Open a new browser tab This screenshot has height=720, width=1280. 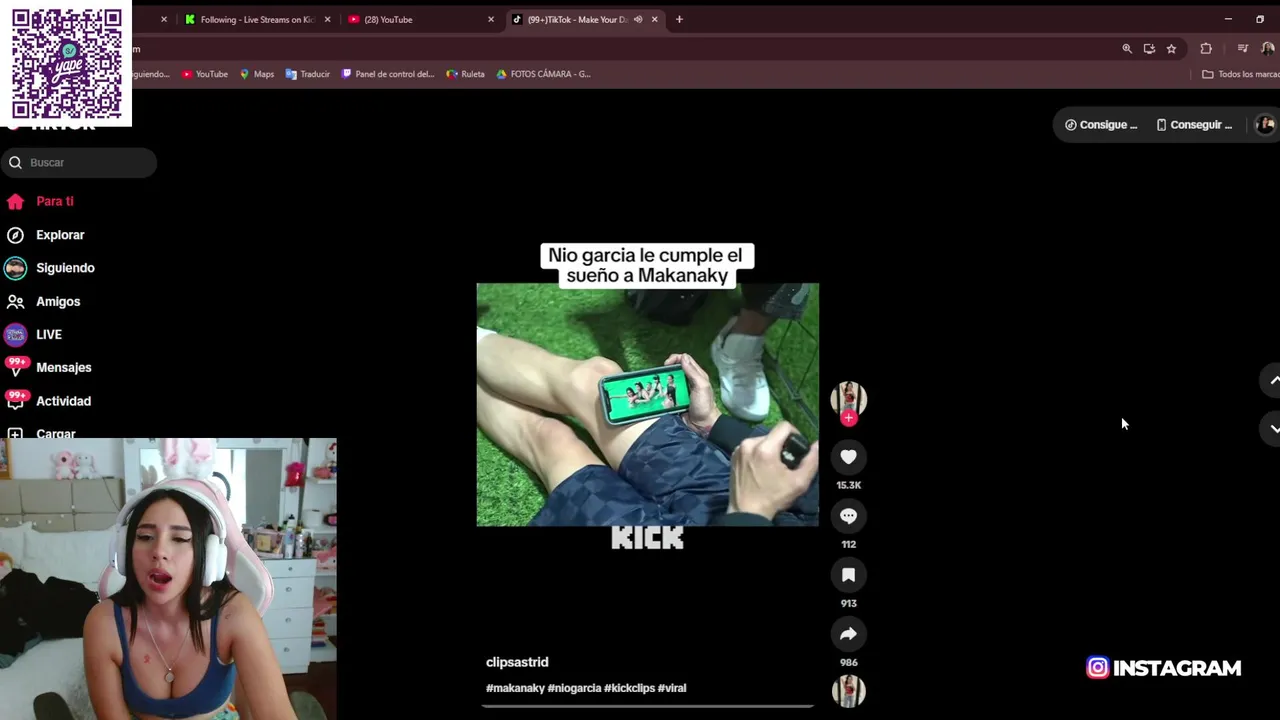tap(679, 19)
